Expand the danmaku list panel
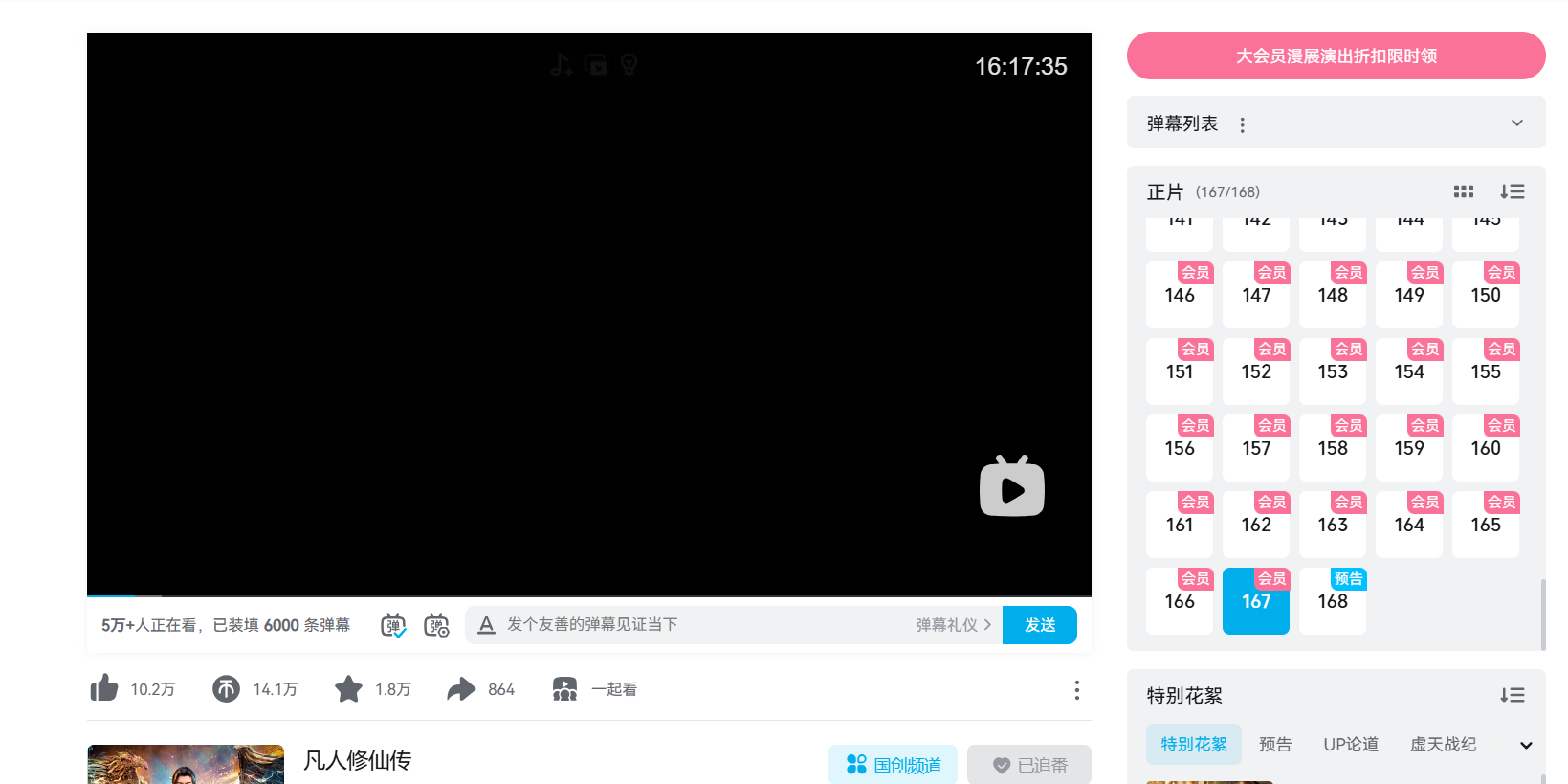The width and height of the screenshot is (1568, 784). click(x=1516, y=123)
